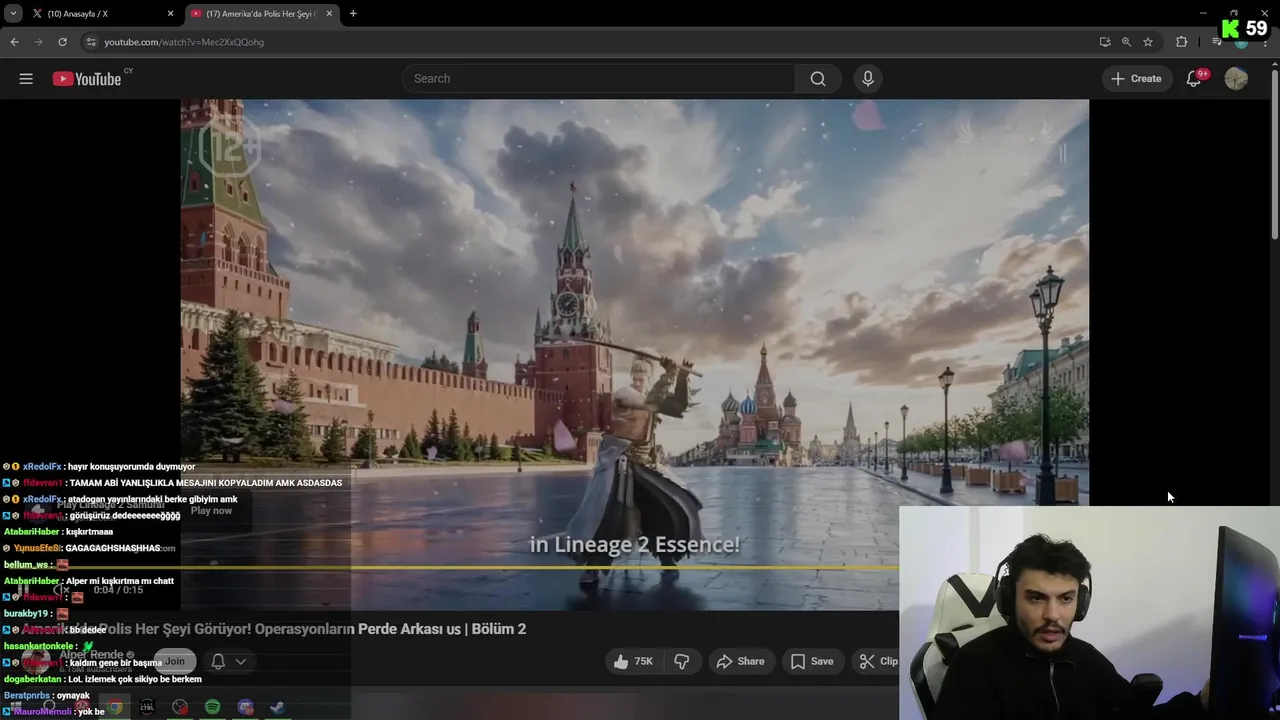
Task: Open the YouTube account avatar menu
Action: tap(1236, 79)
